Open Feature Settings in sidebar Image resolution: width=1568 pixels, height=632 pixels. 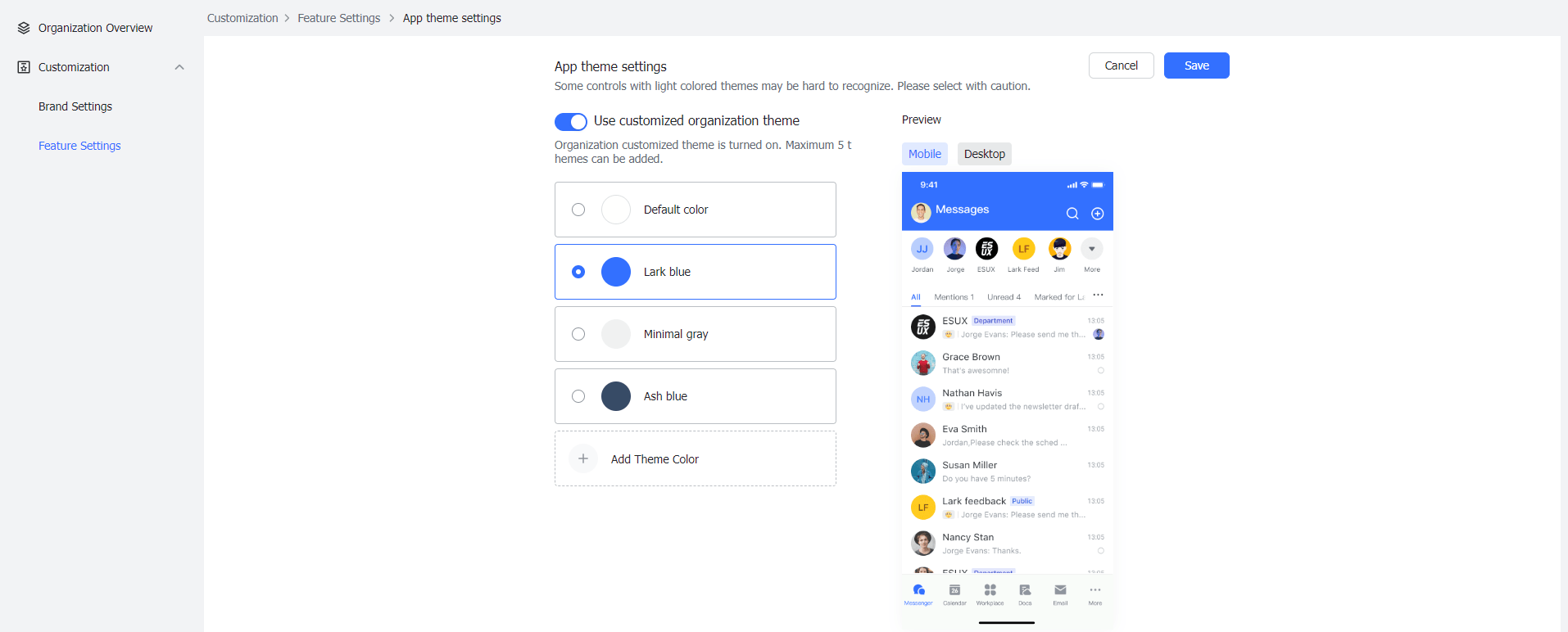(79, 146)
